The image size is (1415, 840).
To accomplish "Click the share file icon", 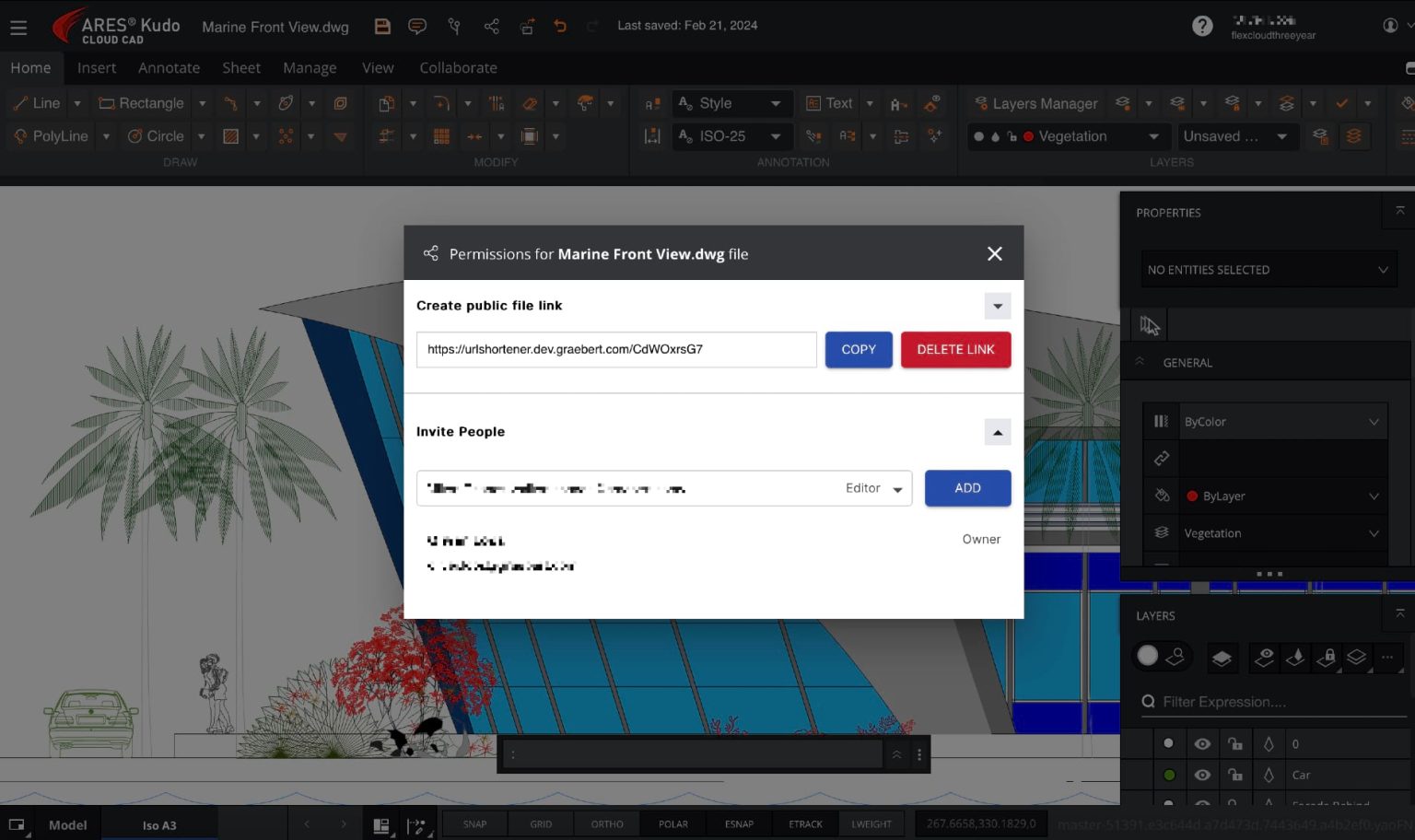I will click(x=491, y=26).
